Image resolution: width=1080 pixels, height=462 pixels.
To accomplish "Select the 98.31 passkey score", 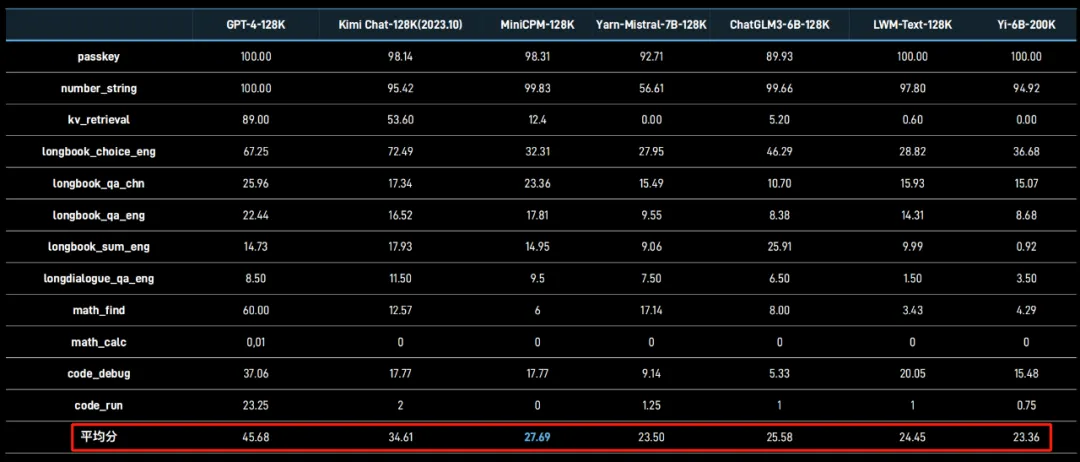I will point(537,57).
